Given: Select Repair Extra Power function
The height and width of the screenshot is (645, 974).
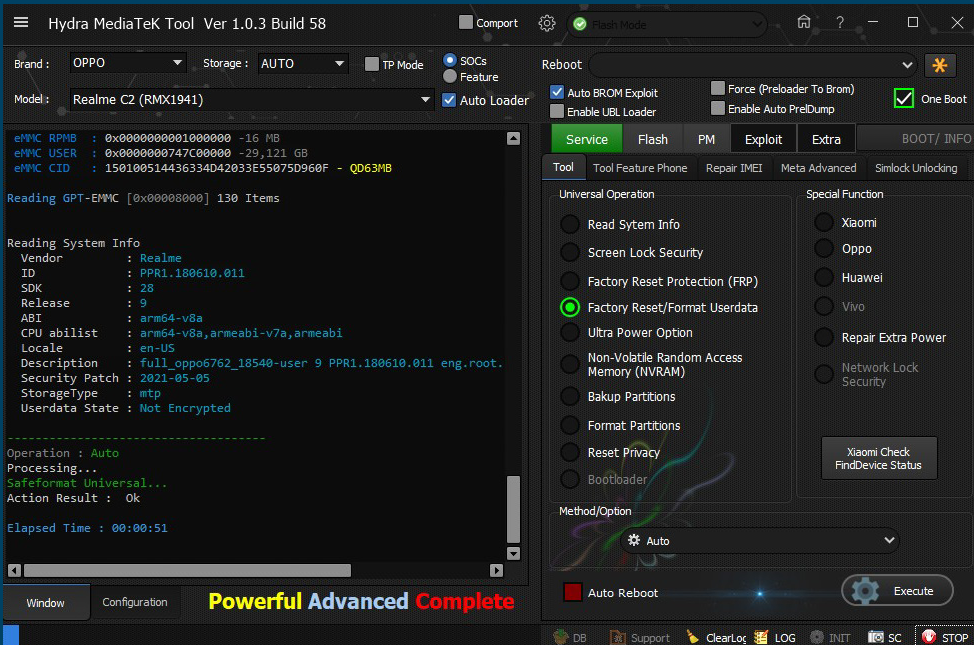Looking at the screenshot, I should (824, 337).
